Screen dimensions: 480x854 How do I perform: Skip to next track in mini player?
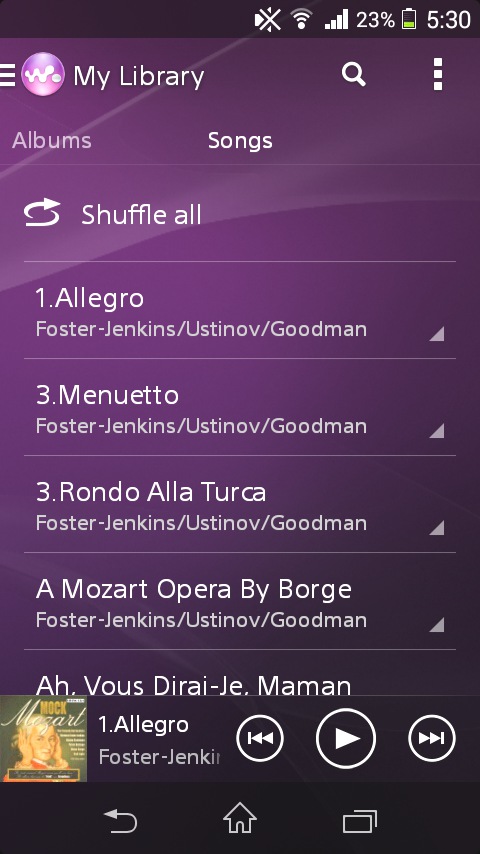click(432, 739)
